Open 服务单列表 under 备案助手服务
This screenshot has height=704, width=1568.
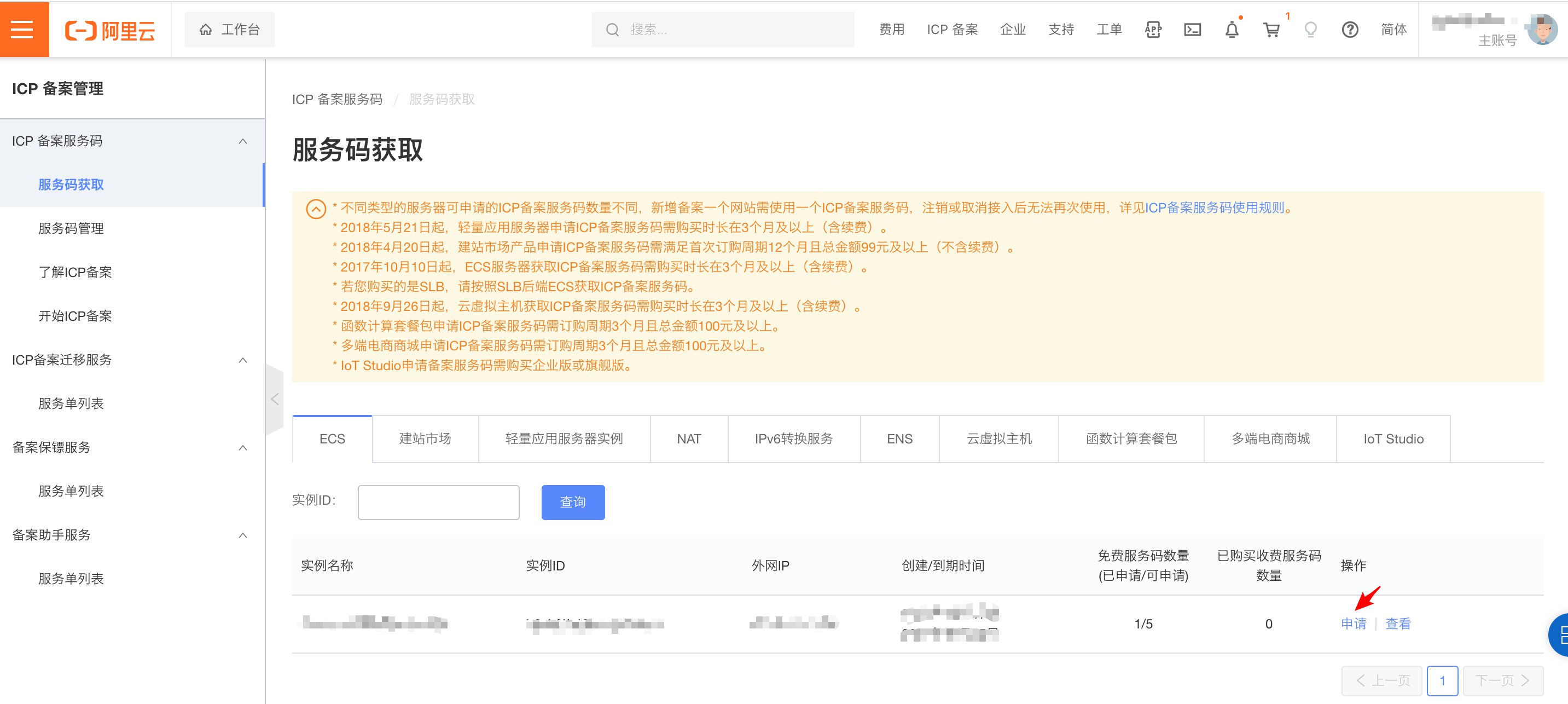point(71,579)
